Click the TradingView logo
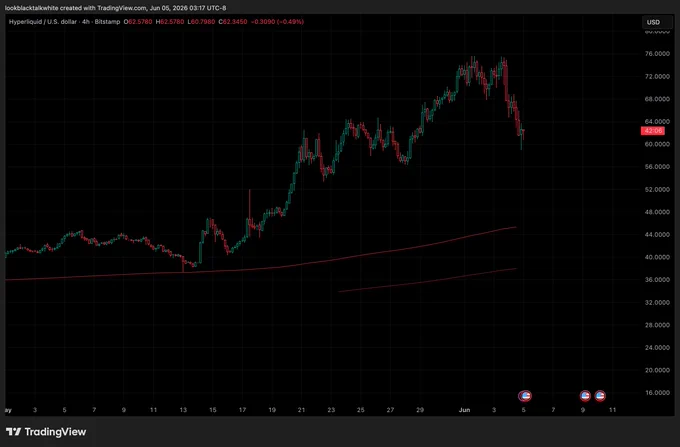 pos(46,432)
